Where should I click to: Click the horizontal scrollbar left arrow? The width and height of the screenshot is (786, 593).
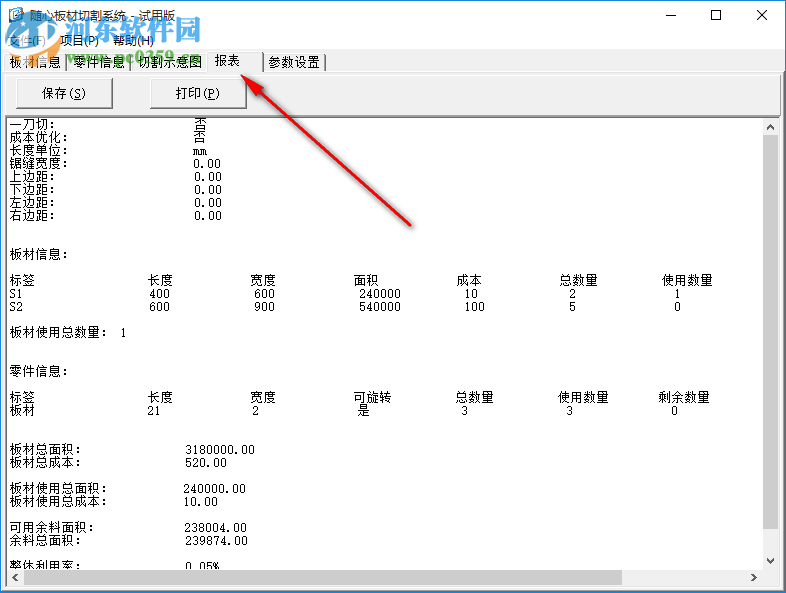point(16,577)
